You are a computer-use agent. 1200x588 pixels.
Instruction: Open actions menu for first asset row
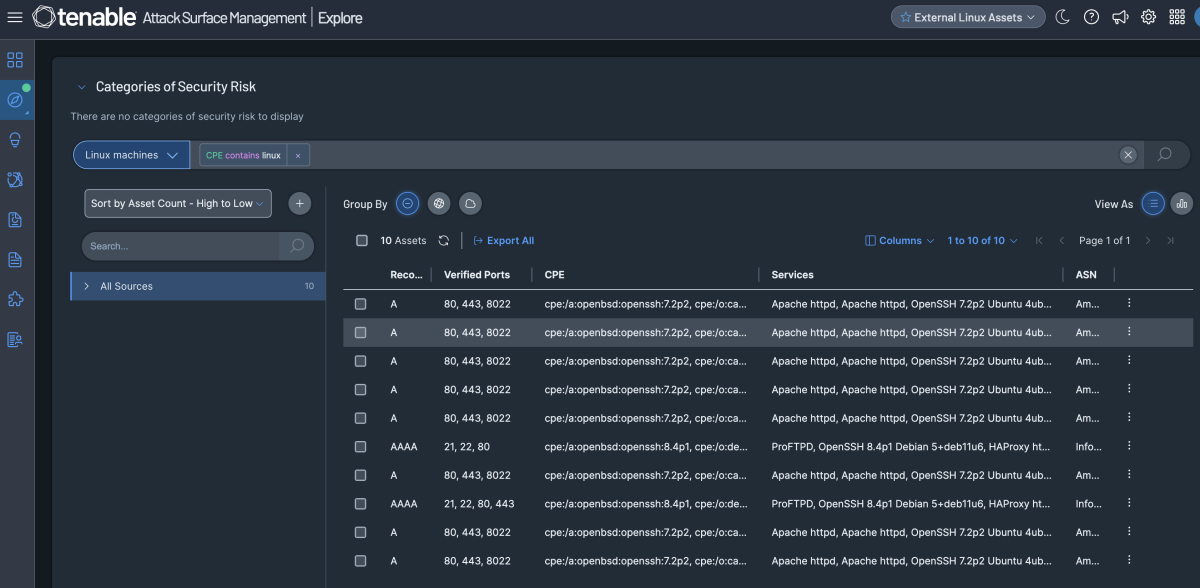(x=1129, y=303)
